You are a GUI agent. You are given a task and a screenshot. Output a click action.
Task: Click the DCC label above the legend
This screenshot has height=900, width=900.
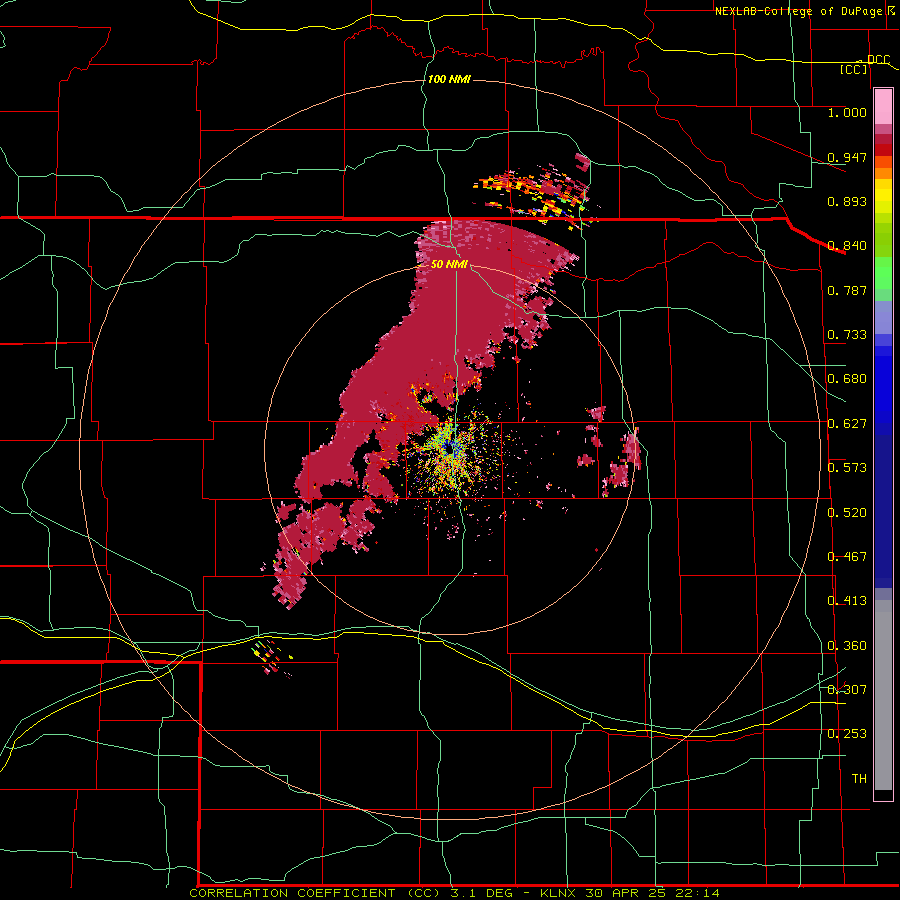(879, 59)
